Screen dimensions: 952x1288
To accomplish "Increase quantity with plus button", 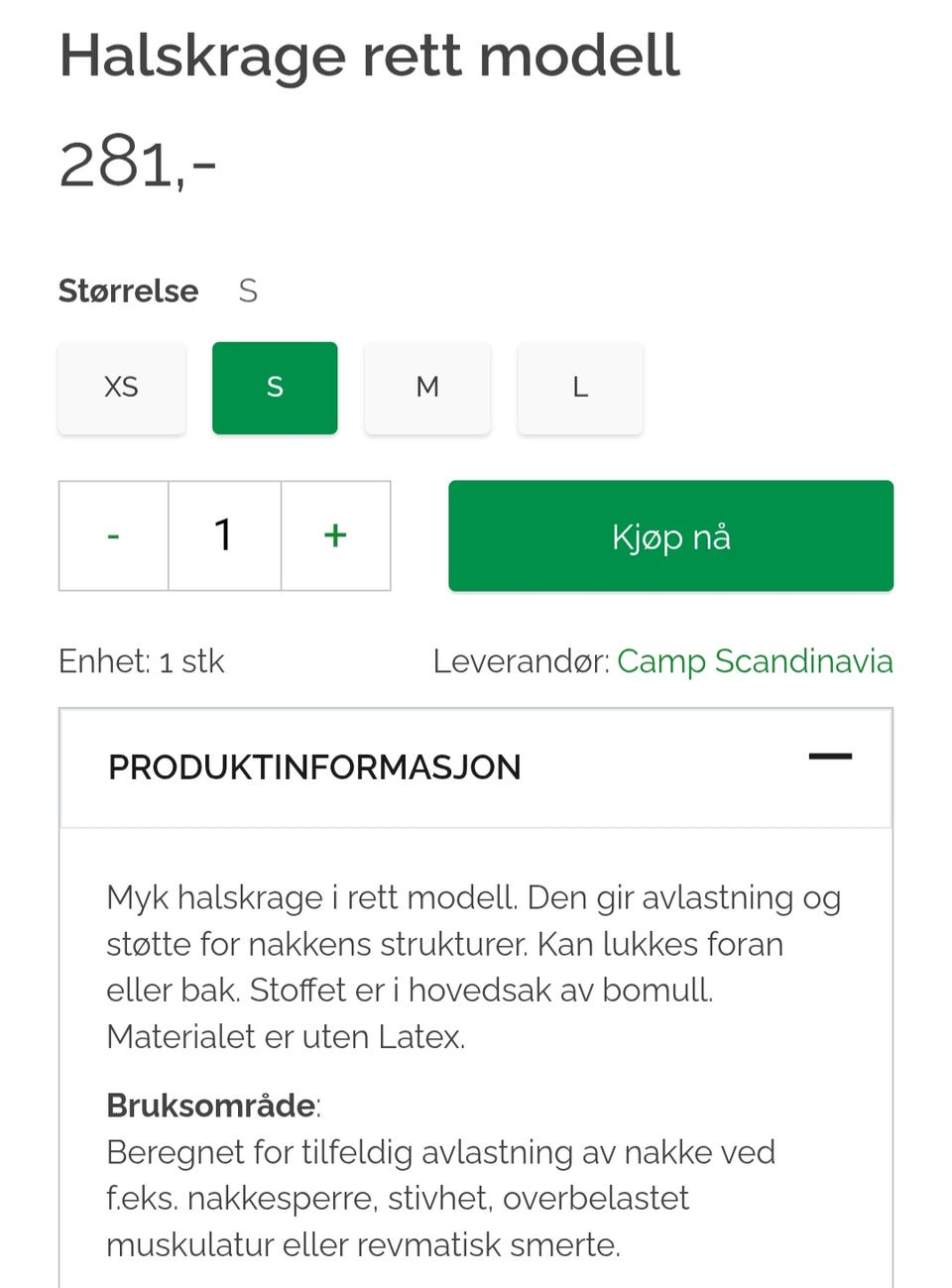I will click(335, 535).
